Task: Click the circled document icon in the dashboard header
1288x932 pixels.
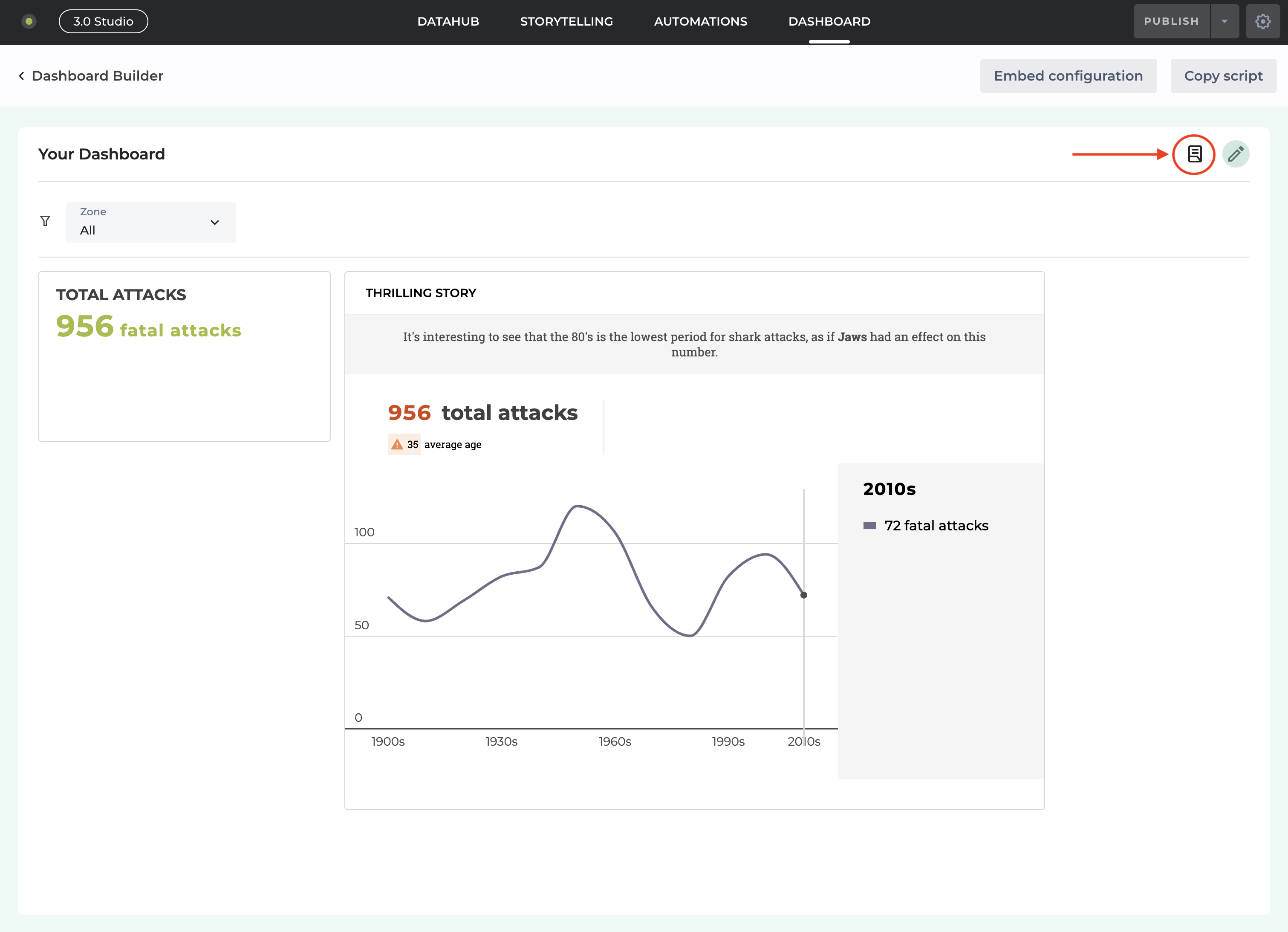Action: (x=1194, y=154)
